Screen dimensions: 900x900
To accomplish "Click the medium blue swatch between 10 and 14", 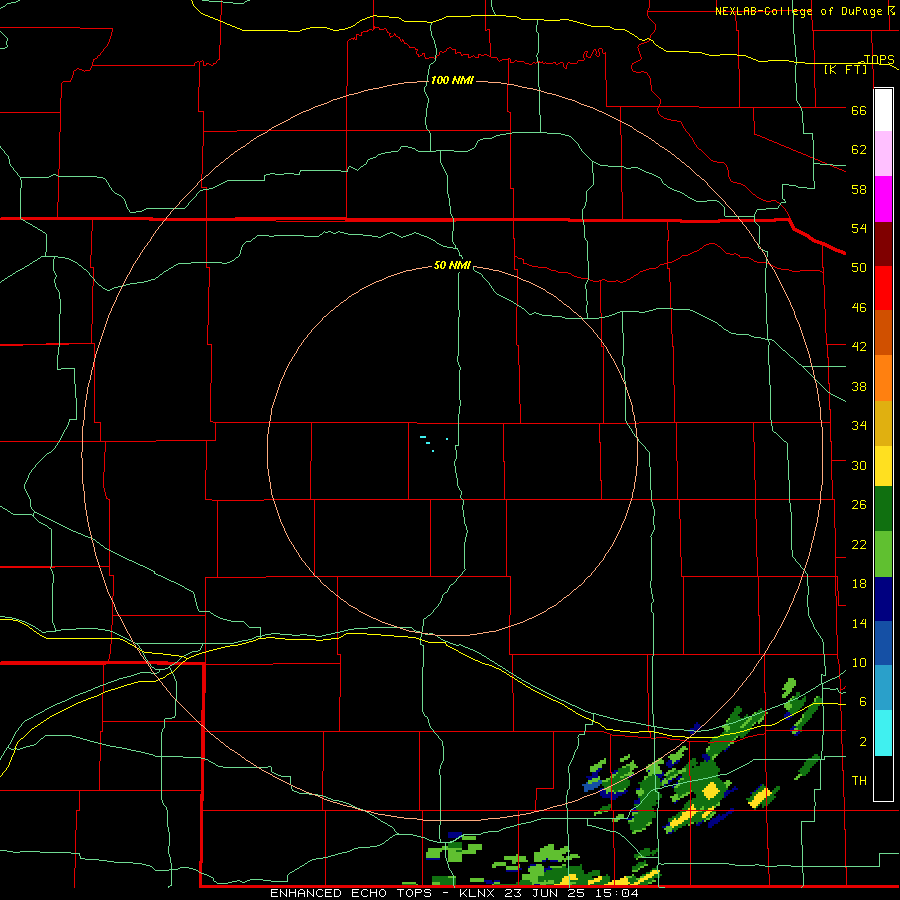I will (x=883, y=643).
